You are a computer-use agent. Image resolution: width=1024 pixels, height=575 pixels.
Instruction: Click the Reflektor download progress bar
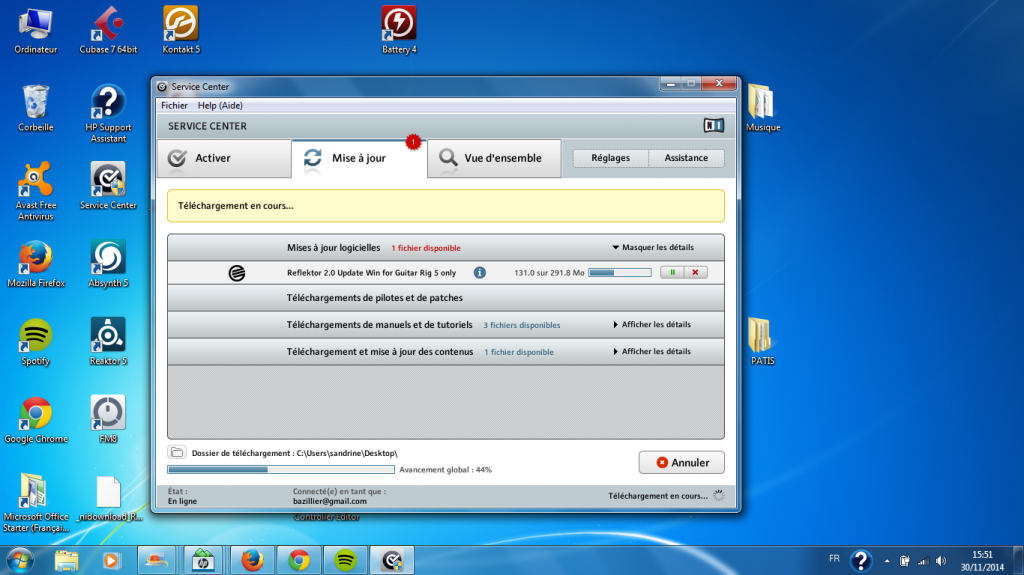620,272
